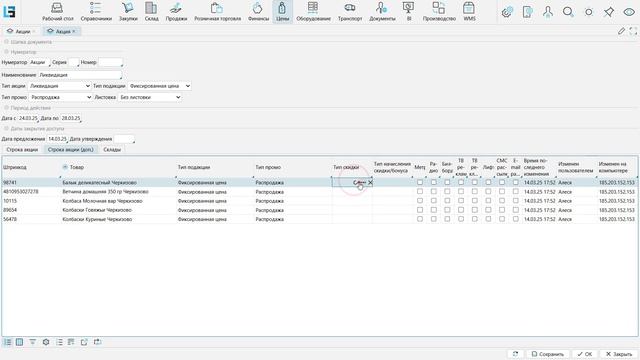The height and width of the screenshot is (360, 640).
Task: Close the active Акция document tab
Action: click(74, 31)
